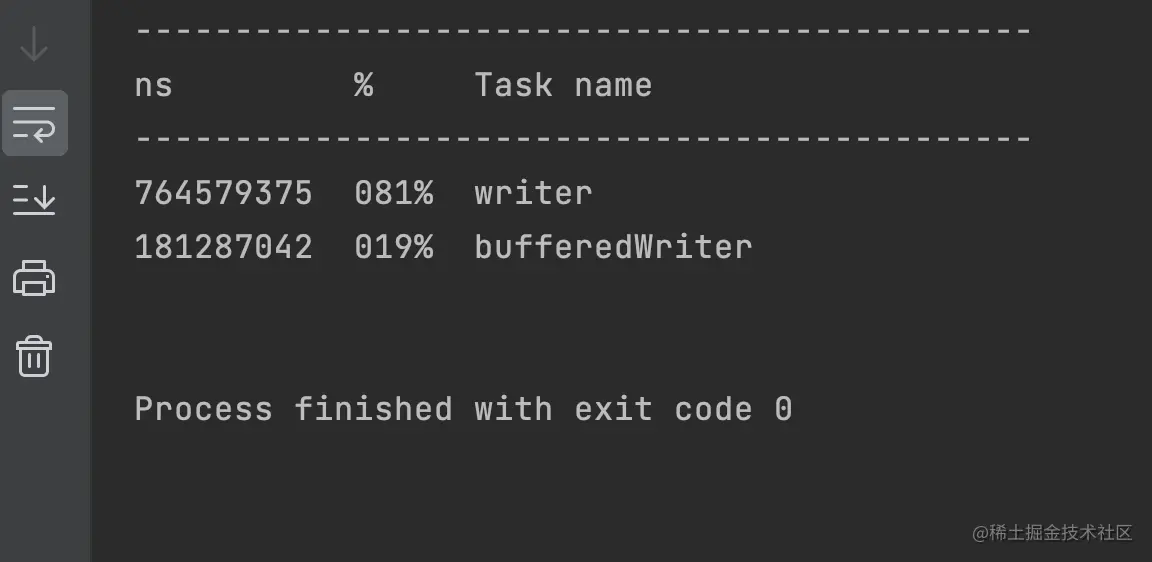Print the console output

34,277
